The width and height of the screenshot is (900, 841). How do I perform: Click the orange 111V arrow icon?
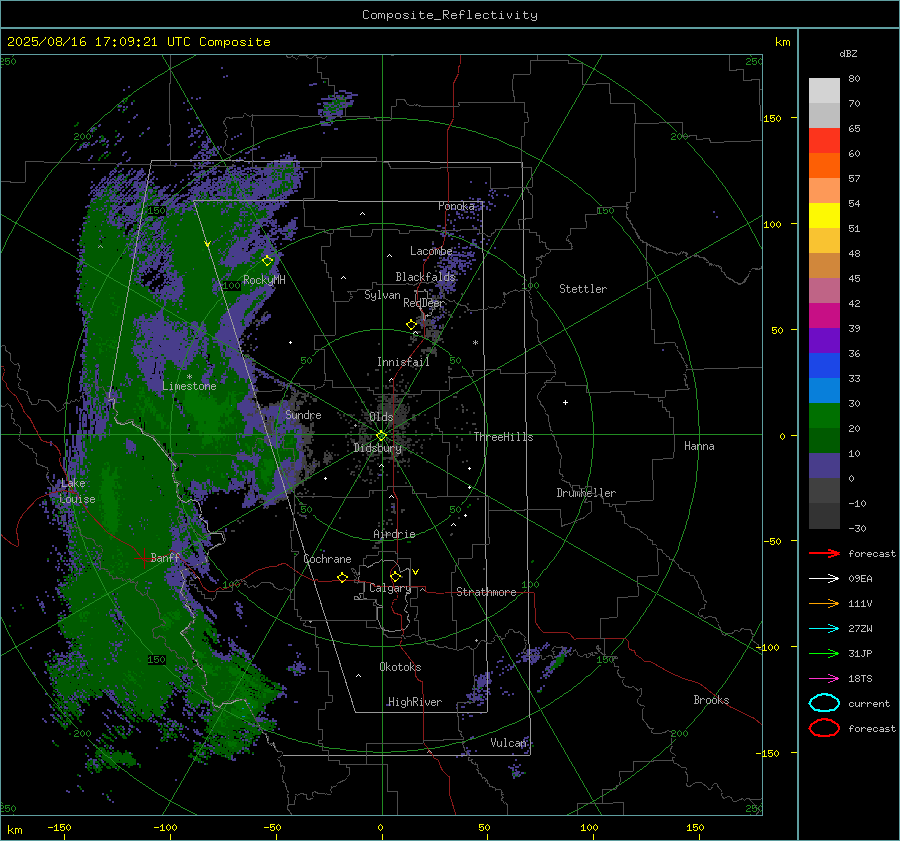click(x=824, y=603)
